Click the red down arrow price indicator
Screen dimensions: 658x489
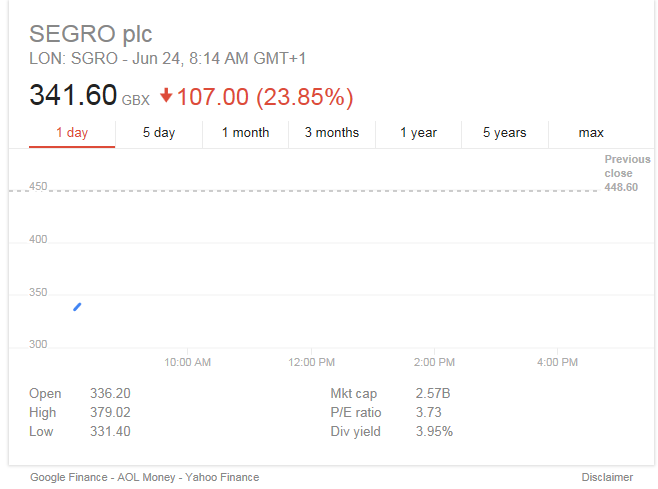point(166,96)
